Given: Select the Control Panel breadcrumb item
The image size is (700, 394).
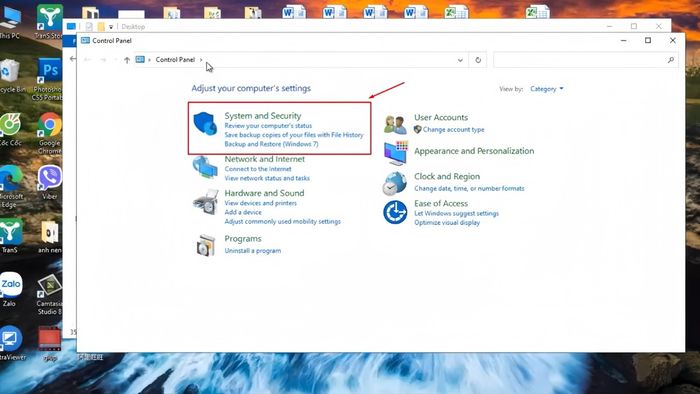Looking at the screenshot, I should (175, 60).
